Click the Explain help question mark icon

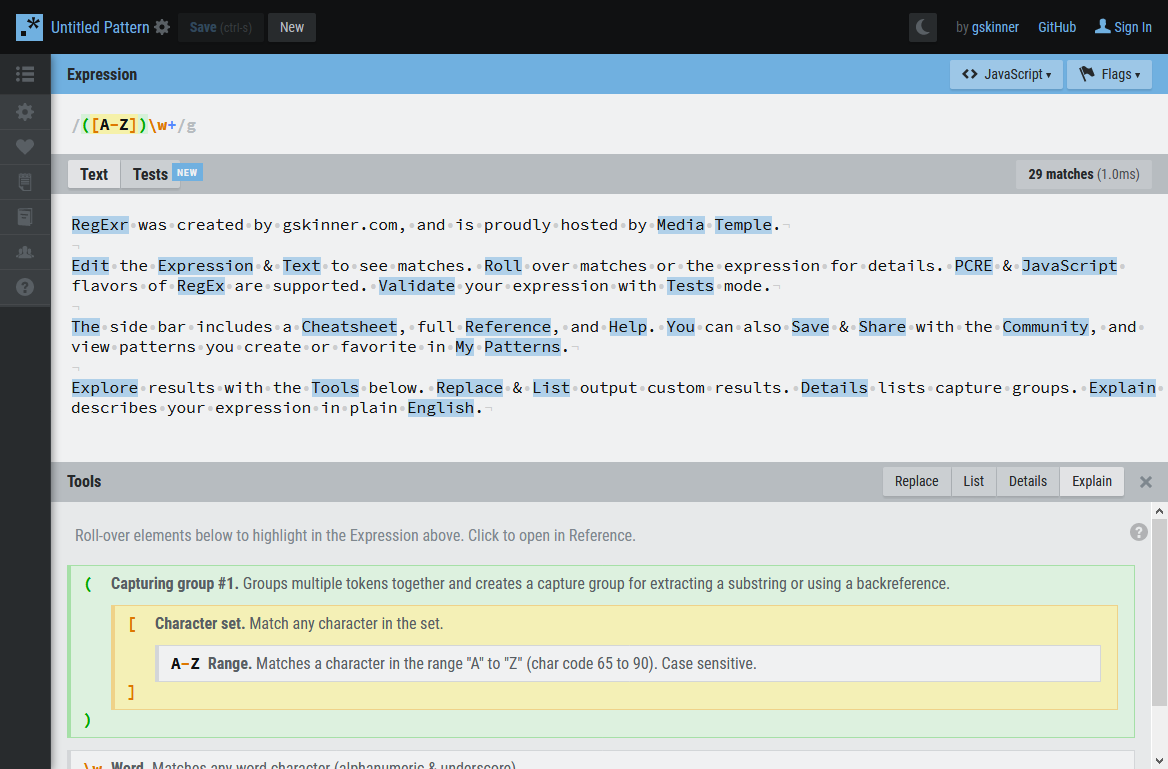pos(1138,531)
